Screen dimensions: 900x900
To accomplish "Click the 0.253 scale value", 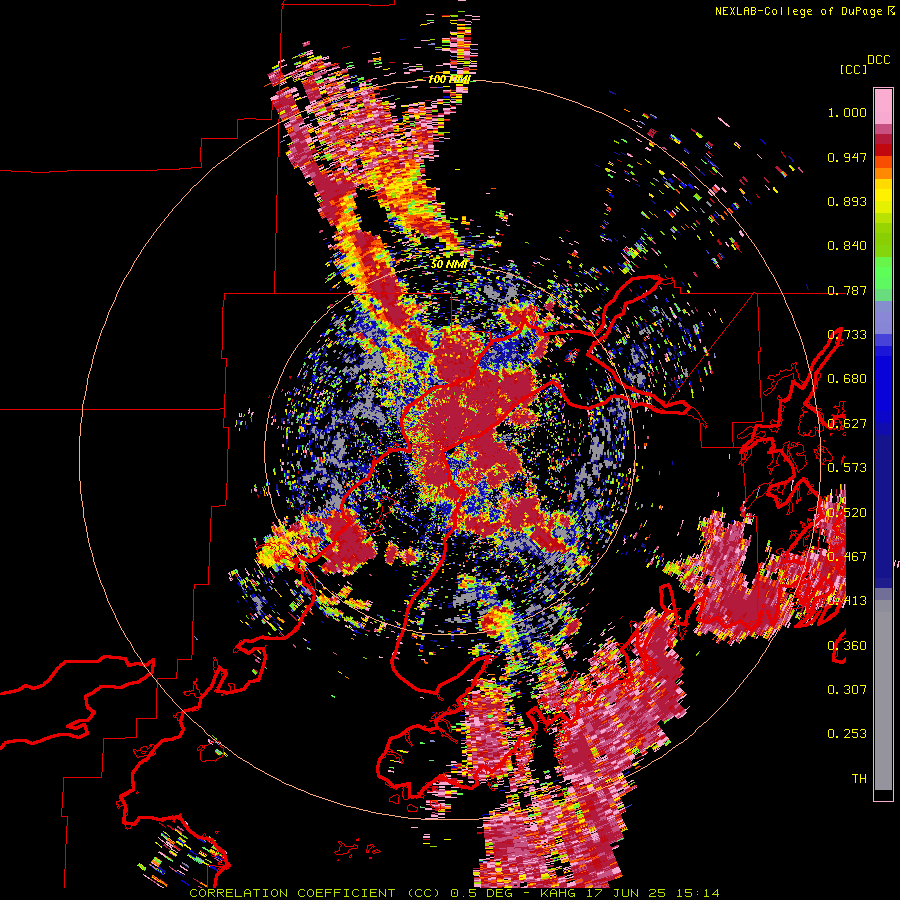I will pos(847,734).
